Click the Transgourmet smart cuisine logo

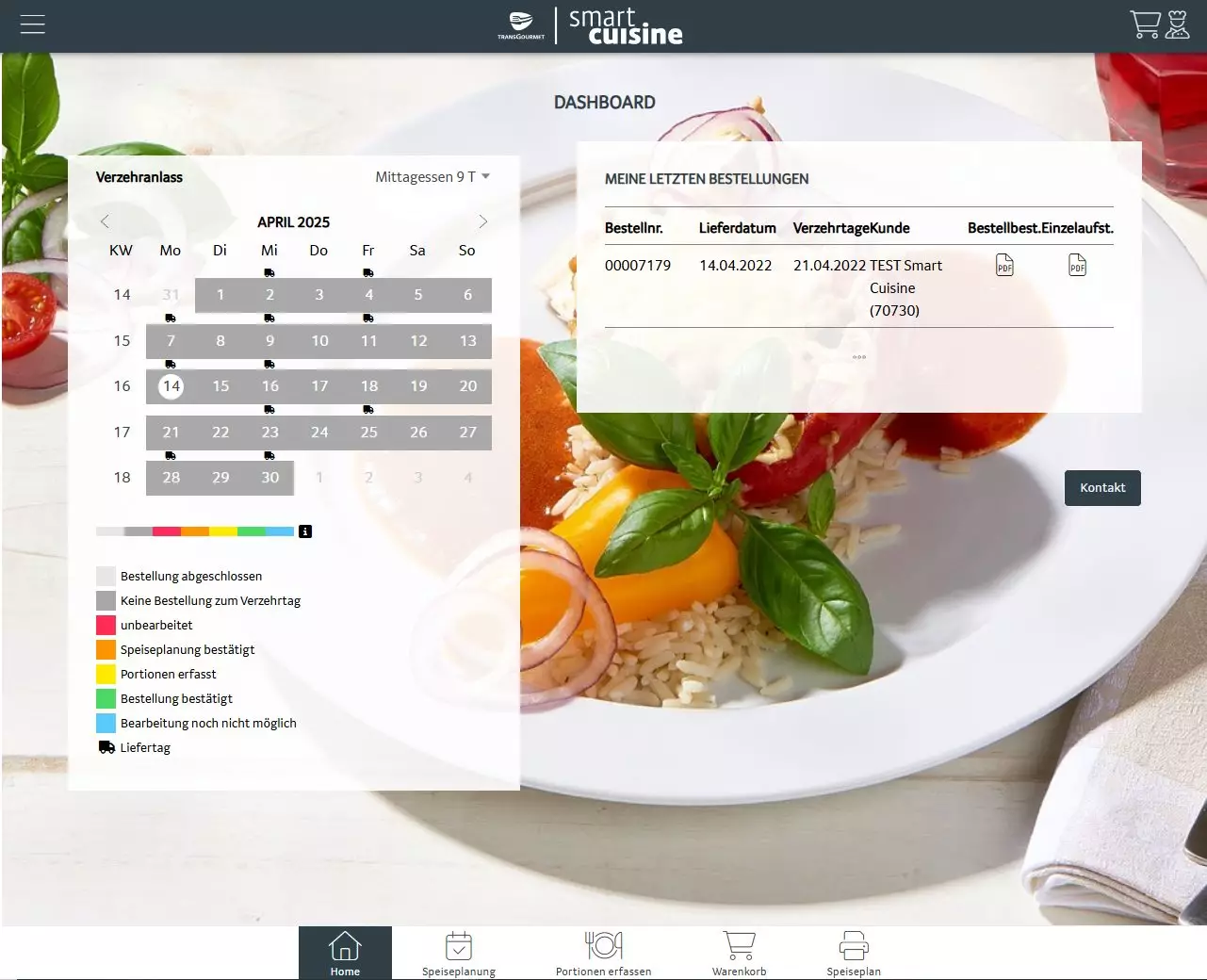pyautogui.click(x=590, y=26)
